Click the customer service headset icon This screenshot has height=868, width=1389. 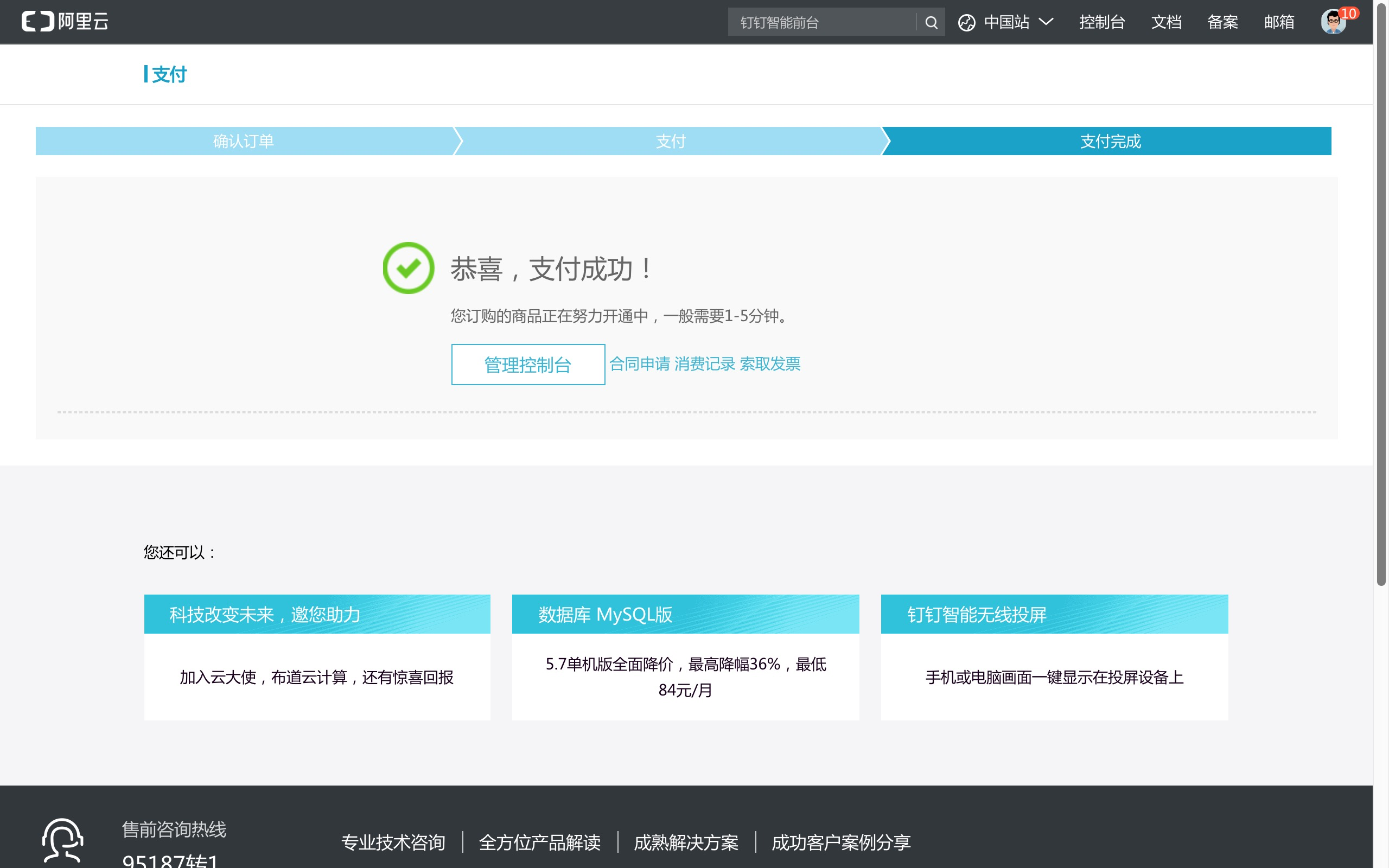pos(62,841)
